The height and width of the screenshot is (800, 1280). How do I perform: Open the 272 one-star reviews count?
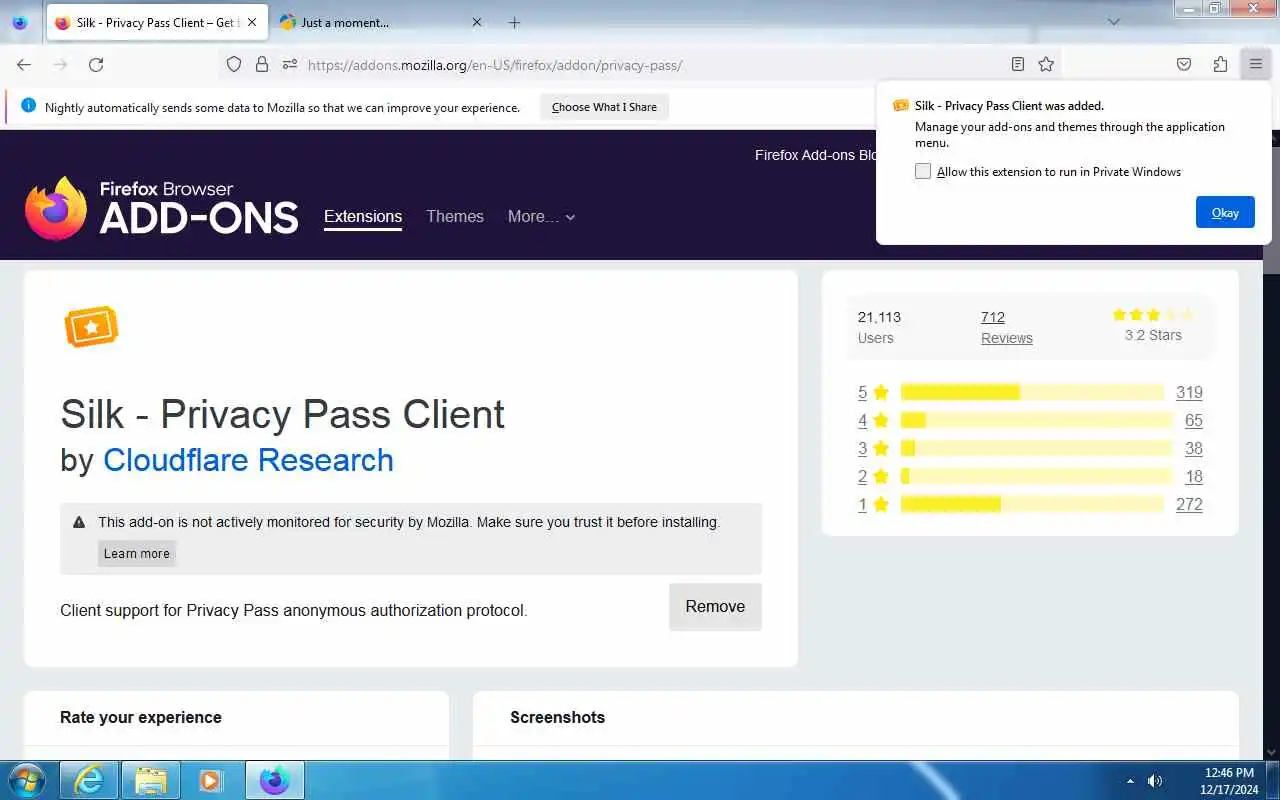[x=1189, y=504]
